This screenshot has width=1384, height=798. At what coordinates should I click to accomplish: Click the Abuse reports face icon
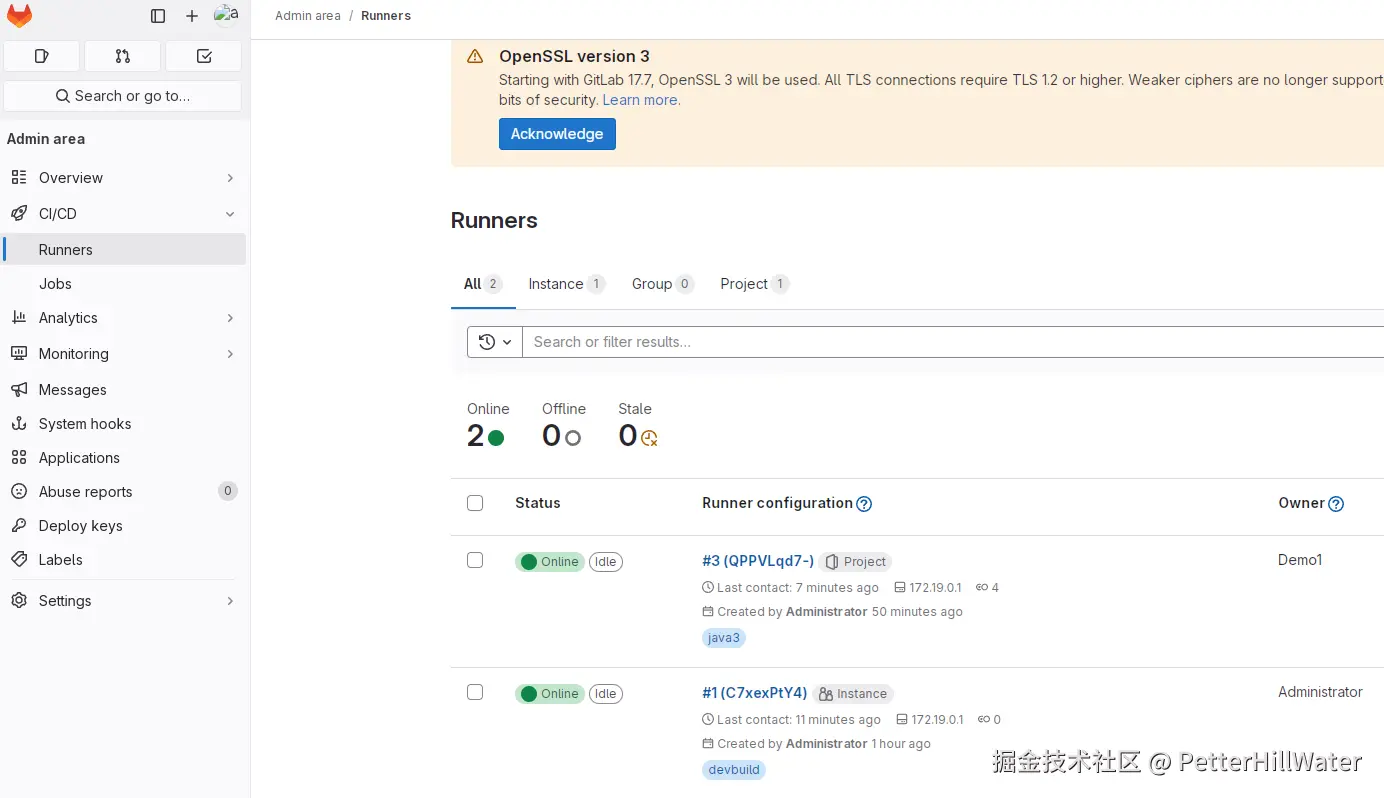(x=19, y=492)
